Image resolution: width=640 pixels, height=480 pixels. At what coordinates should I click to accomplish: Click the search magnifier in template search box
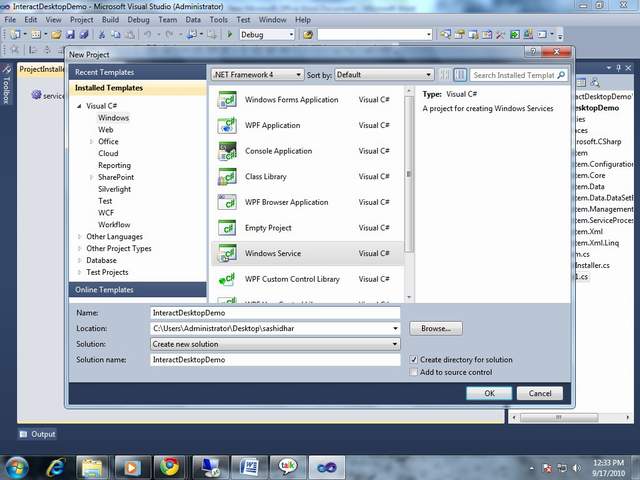tap(561, 75)
